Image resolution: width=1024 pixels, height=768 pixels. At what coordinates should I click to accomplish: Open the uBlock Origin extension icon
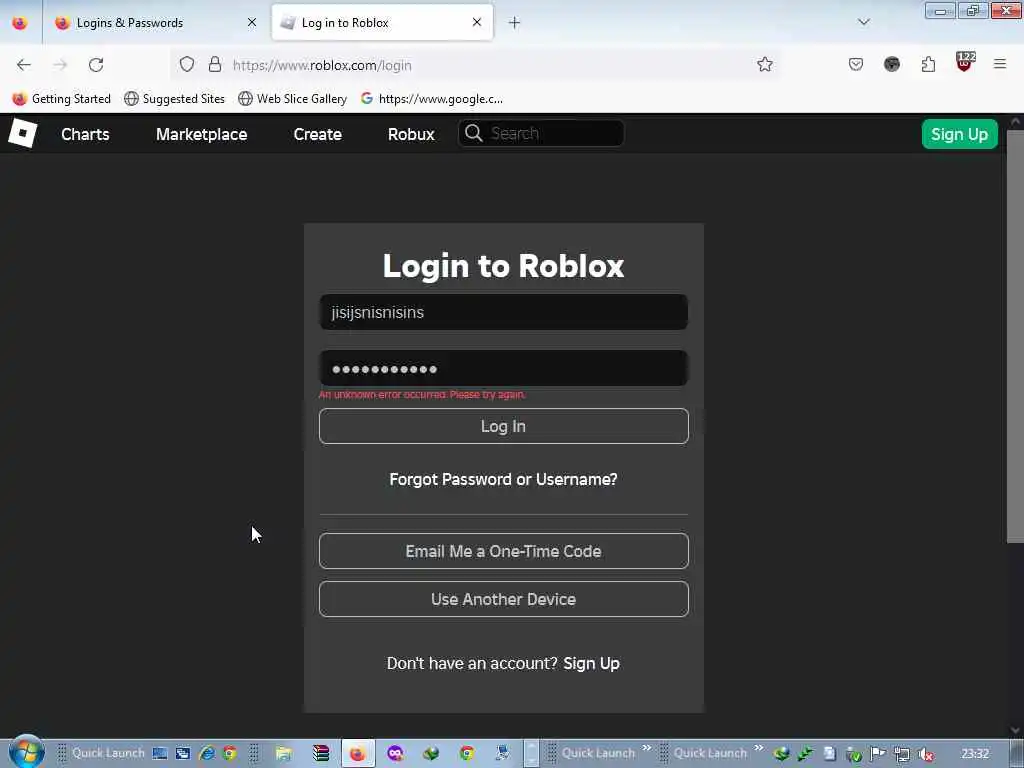click(965, 62)
